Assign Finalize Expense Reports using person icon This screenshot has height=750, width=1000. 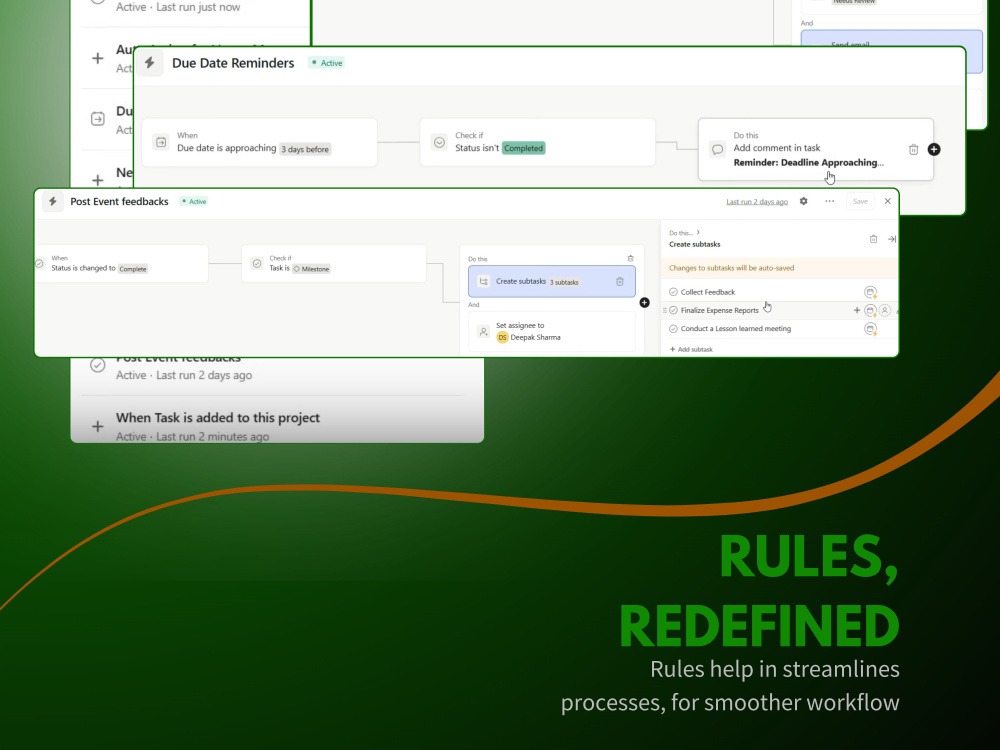(885, 311)
